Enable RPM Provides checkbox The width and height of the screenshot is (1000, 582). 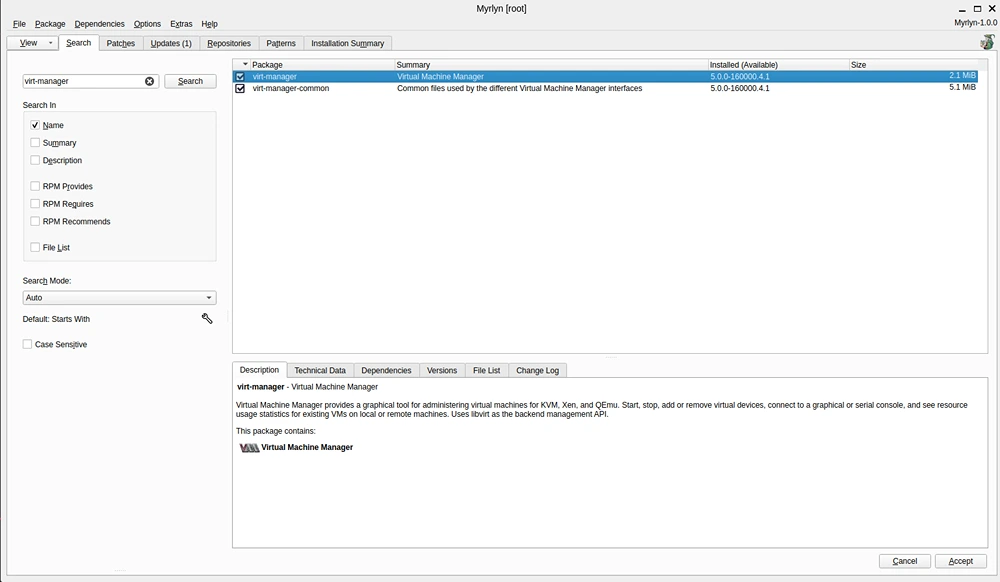35,186
